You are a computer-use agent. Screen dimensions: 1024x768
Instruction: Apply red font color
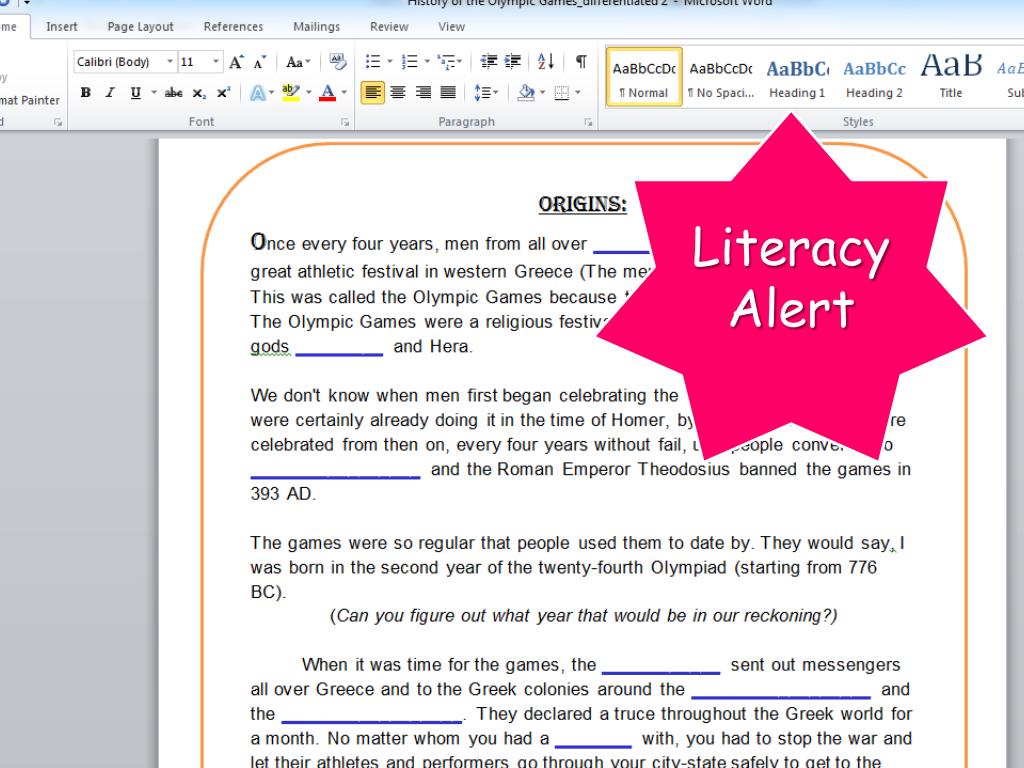(x=328, y=93)
